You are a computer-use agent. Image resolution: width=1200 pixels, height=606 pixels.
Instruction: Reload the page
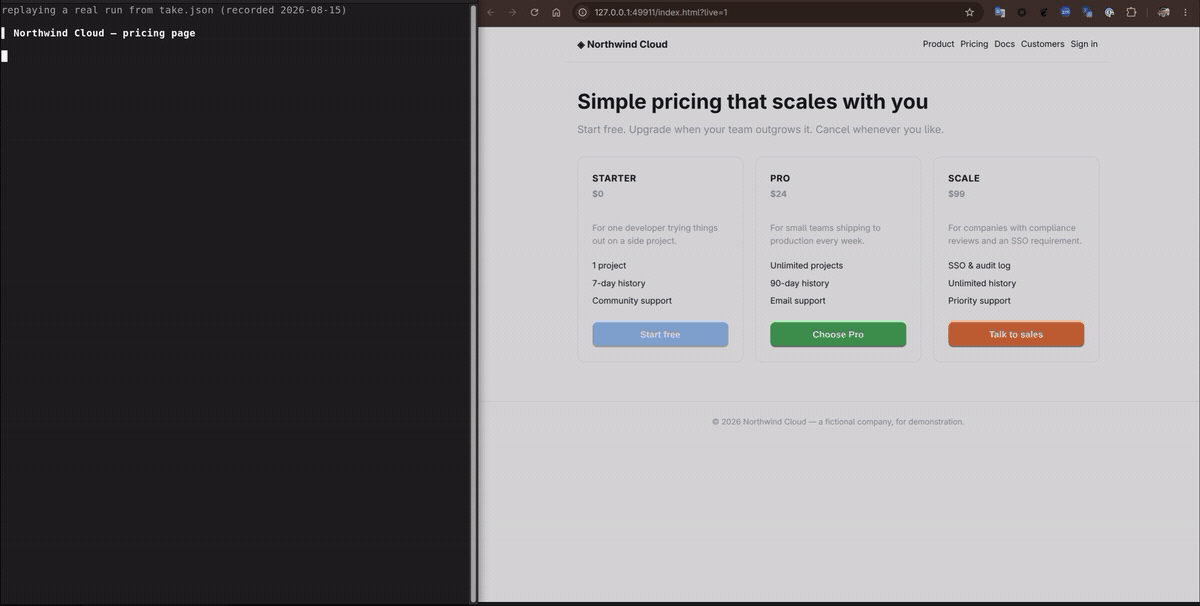click(534, 12)
